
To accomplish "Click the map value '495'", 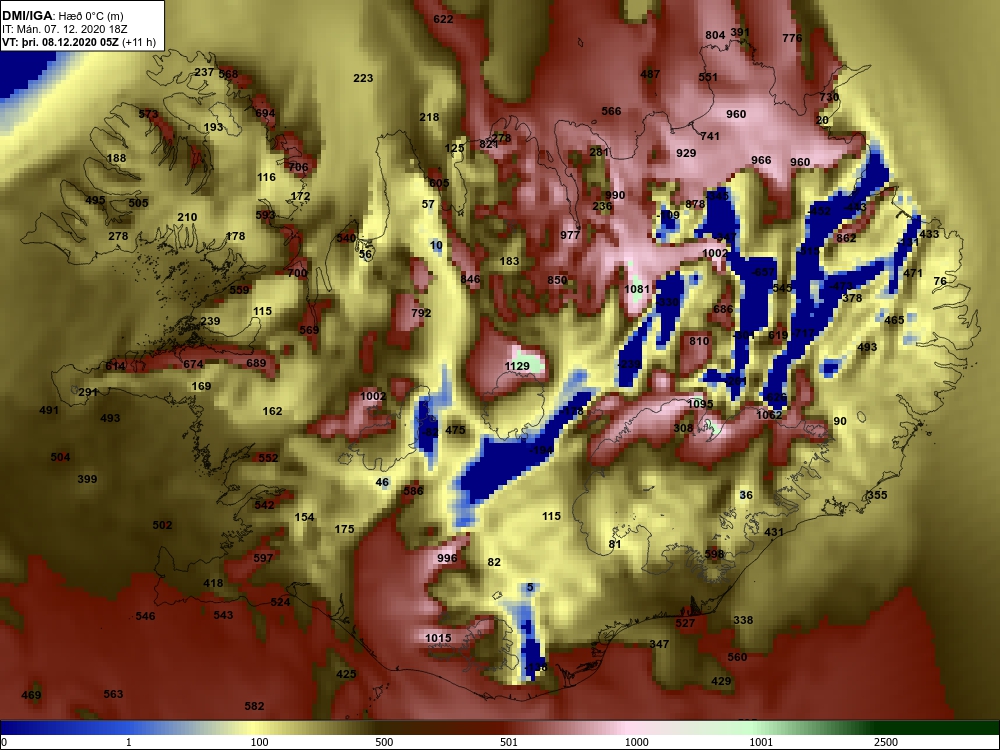I will pyautogui.click(x=95, y=200).
